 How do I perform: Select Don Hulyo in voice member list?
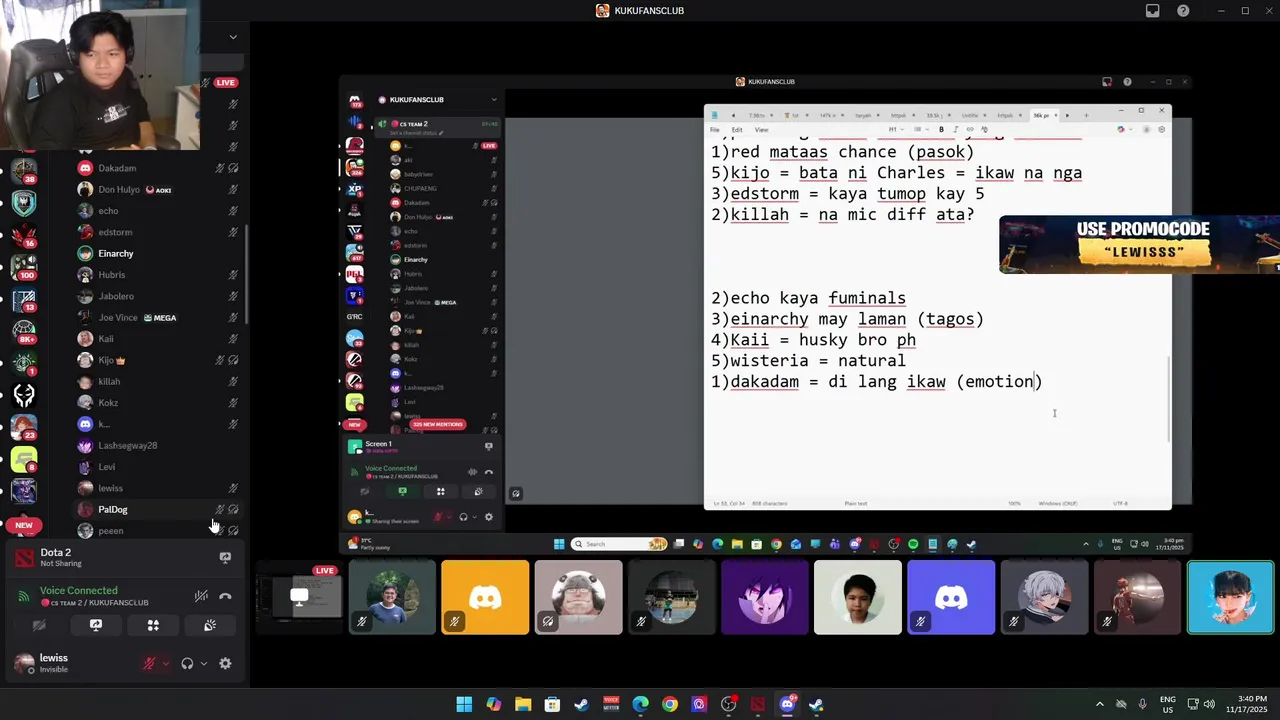pyautogui.click(x=157, y=189)
